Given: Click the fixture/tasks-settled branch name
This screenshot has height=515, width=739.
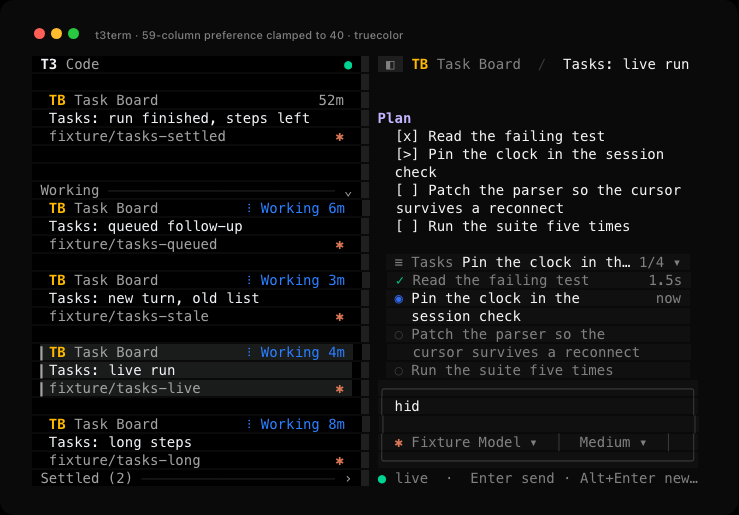Looking at the screenshot, I should [x=137, y=136].
